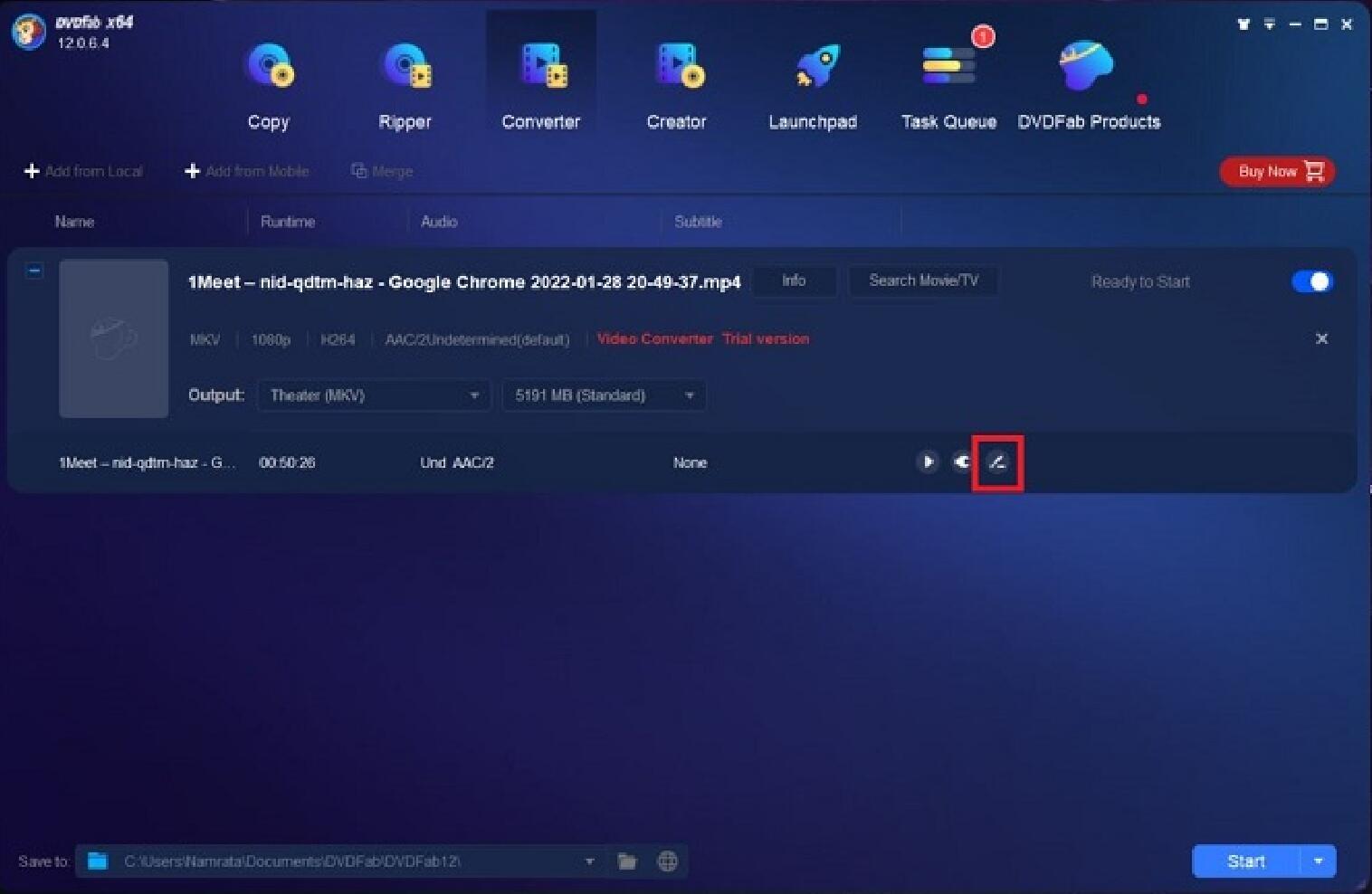Image resolution: width=1372 pixels, height=894 pixels.
Task: Click the Ready to Start status
Action: coord(1140,281)
